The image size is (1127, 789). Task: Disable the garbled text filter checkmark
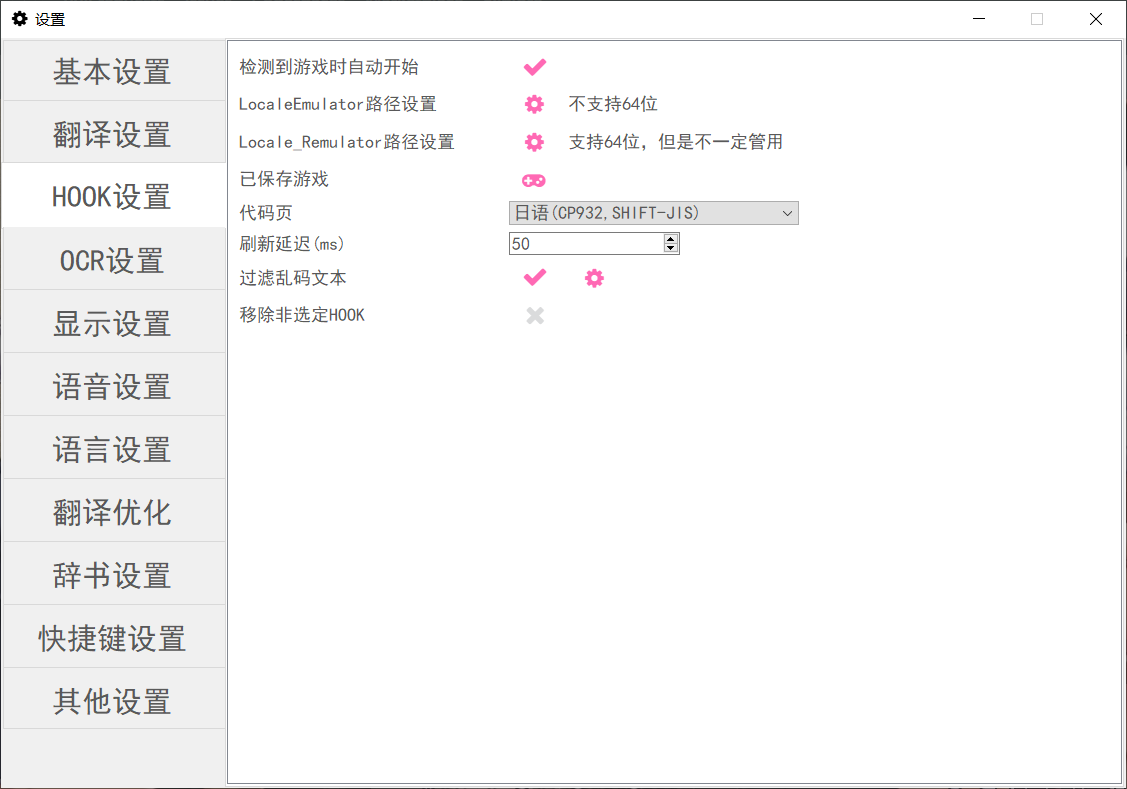pos(534,278)
